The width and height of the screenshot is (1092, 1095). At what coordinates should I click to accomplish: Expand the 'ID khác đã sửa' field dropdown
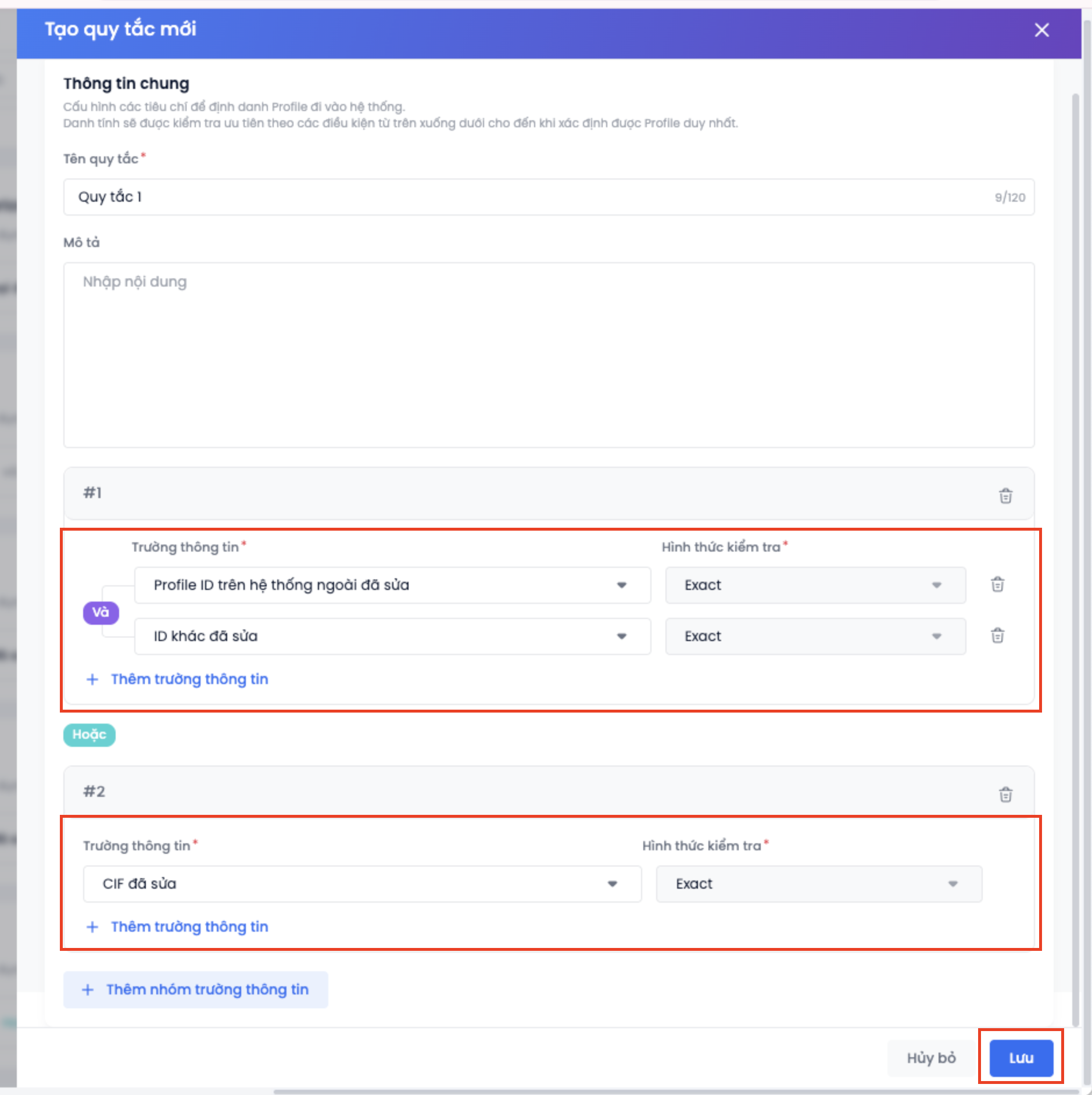(392, 636)
